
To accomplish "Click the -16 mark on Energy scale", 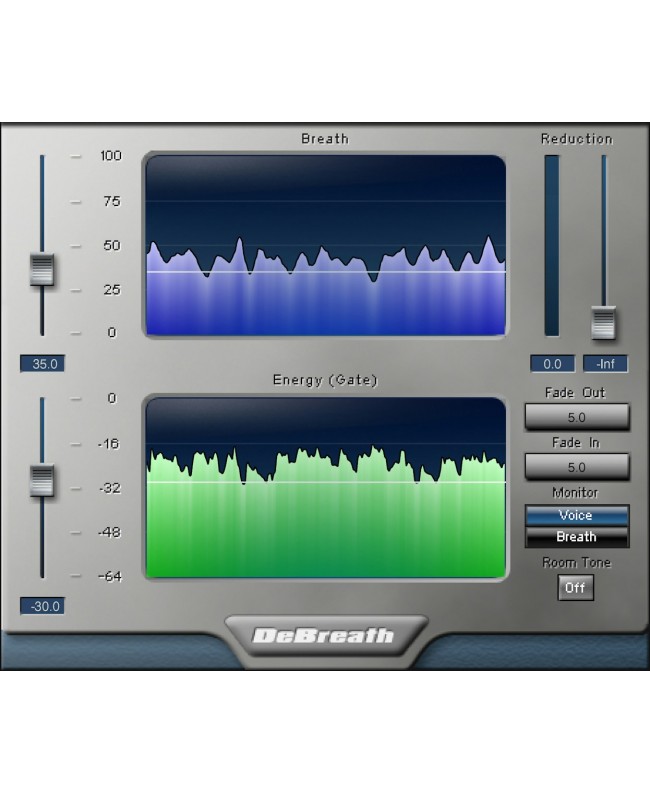I will [109, 444].
